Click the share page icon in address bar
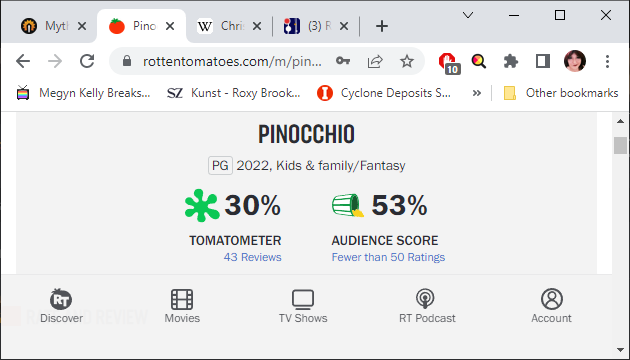Image resolution: width=630 pixels, height=360 pixels. 374,61
